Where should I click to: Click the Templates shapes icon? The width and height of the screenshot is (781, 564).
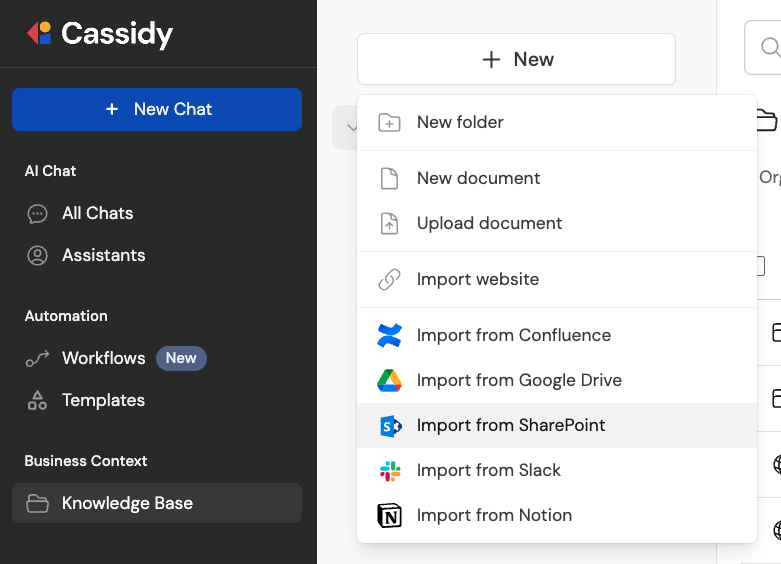click(x=37, y=400)
